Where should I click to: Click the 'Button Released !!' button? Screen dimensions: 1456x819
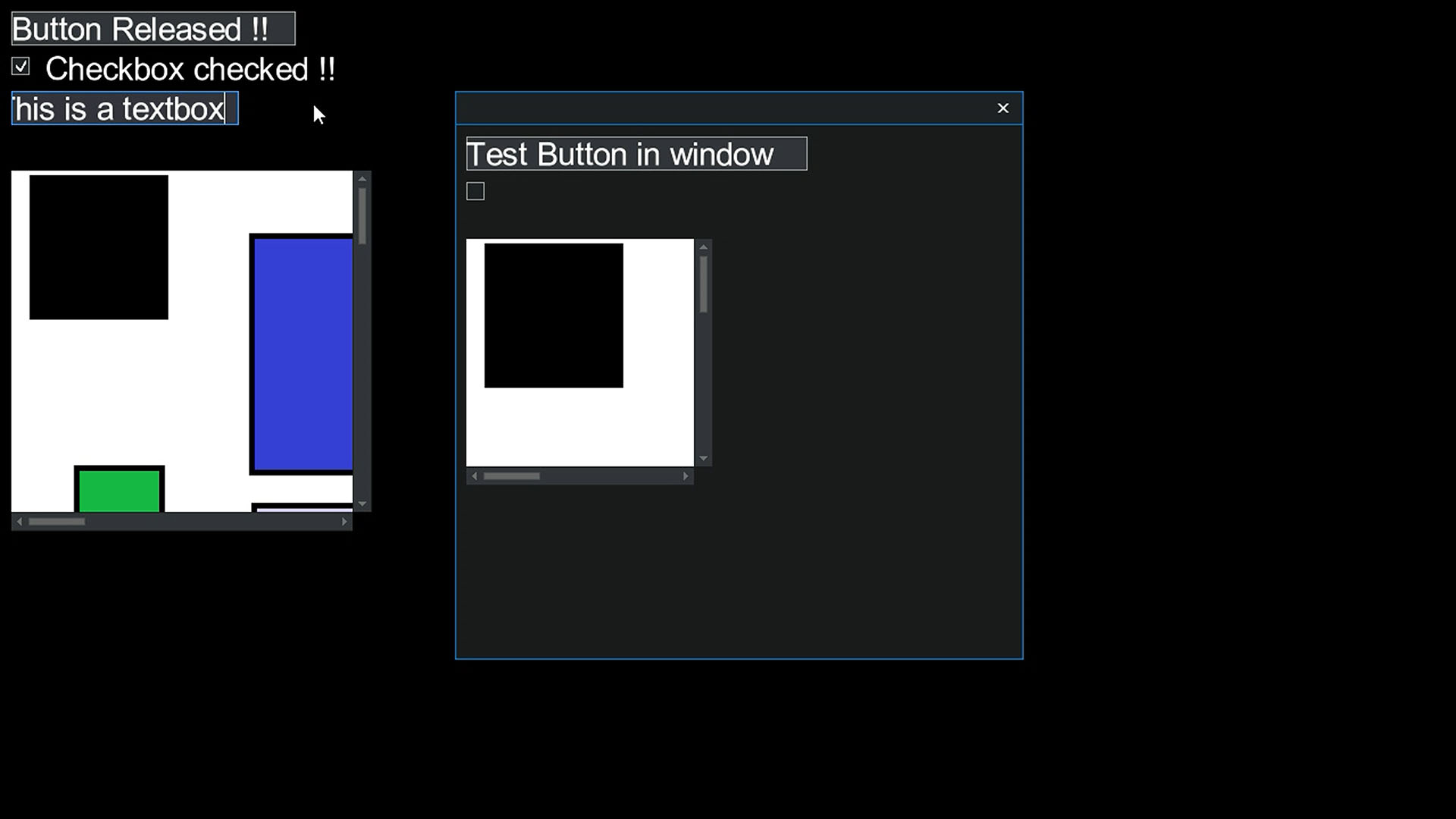(152, 29)
